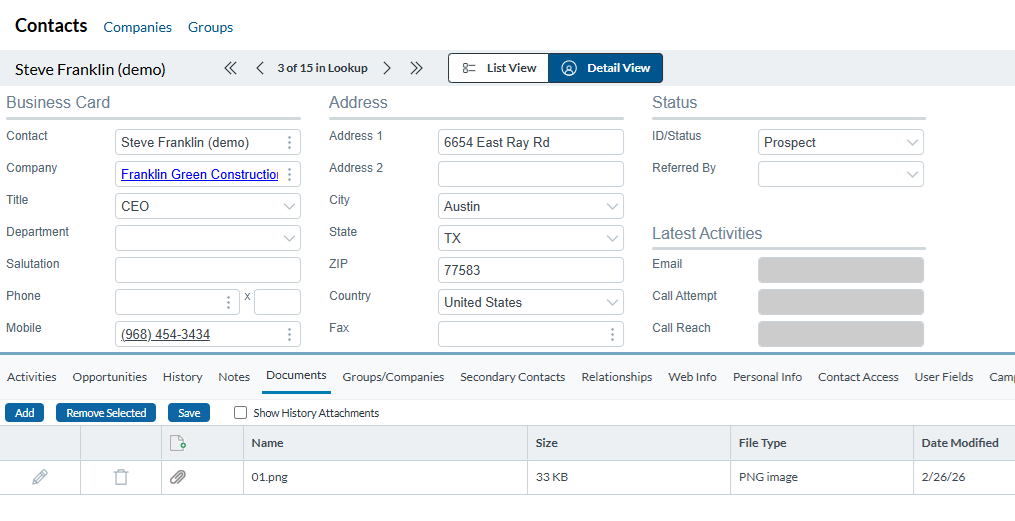Open Fax field options menu
The height and width of the screenshot is (521, 1015).
(612, 334)
